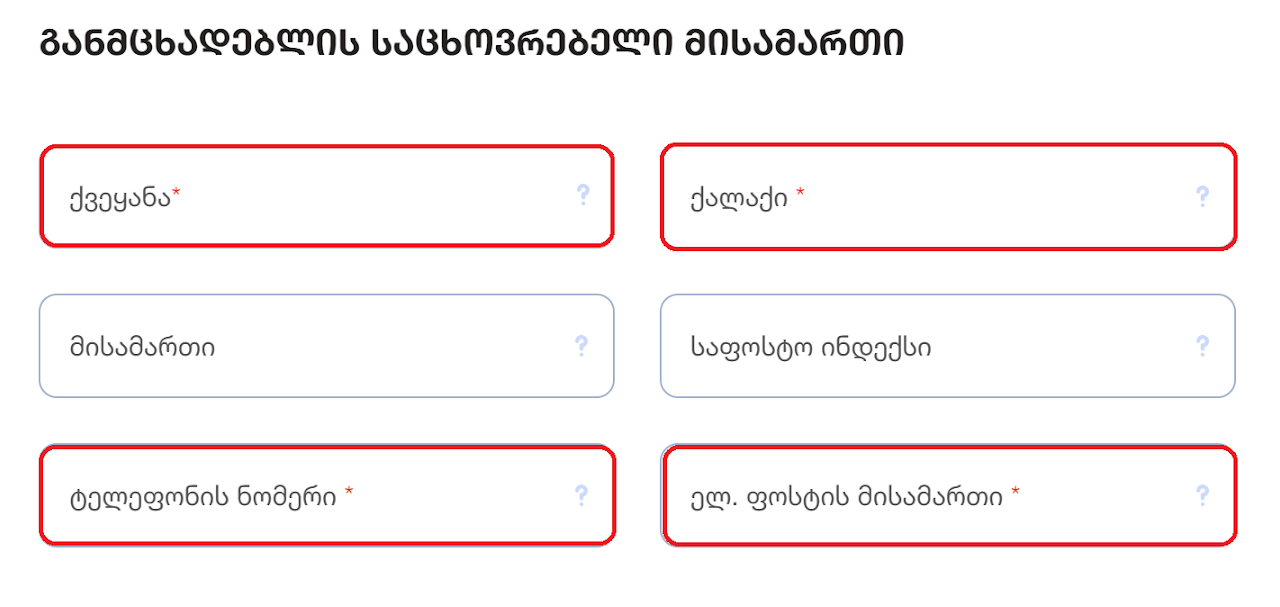Show help for ტელეფონის ნომერი field
Viewport: 1280px width, 607px height.
(582, 495)
